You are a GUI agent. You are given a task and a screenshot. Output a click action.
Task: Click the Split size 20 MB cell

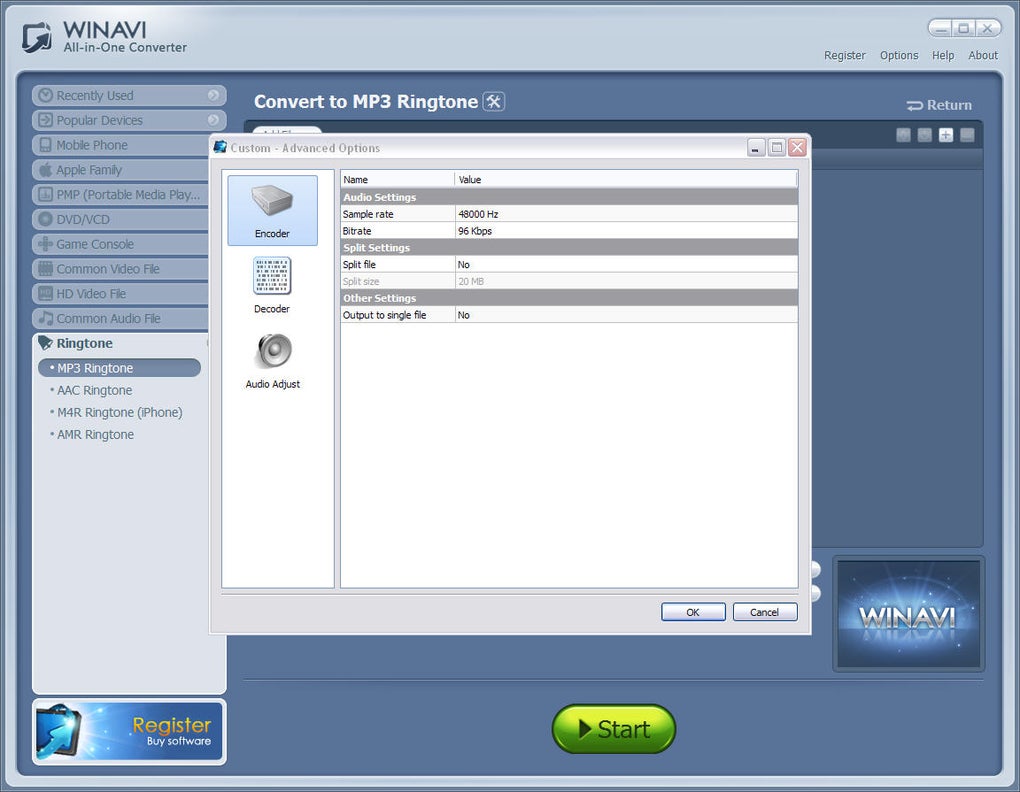[x=626, y=282]
